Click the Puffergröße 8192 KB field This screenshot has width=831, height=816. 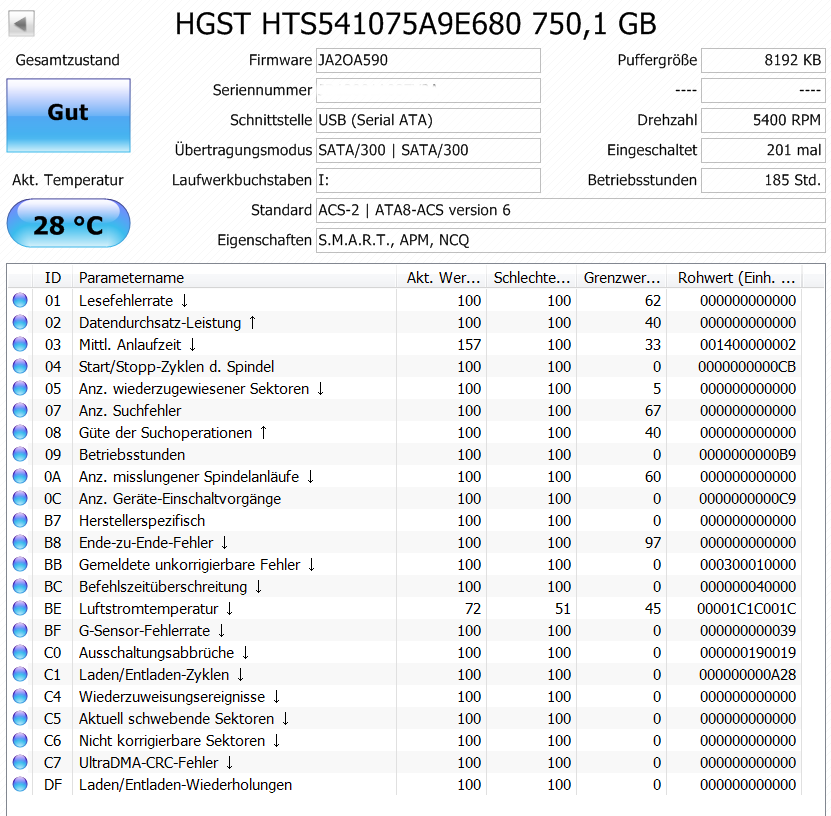(763, 60)
